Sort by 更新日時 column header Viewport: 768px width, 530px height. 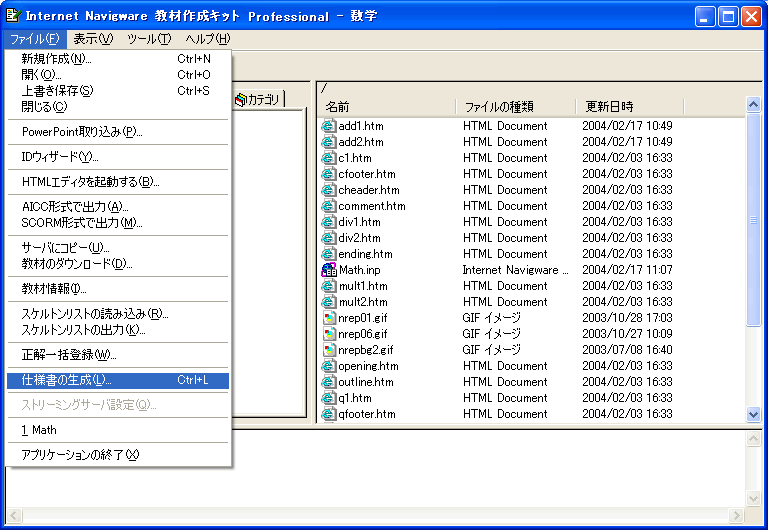(x=630, y=106)
